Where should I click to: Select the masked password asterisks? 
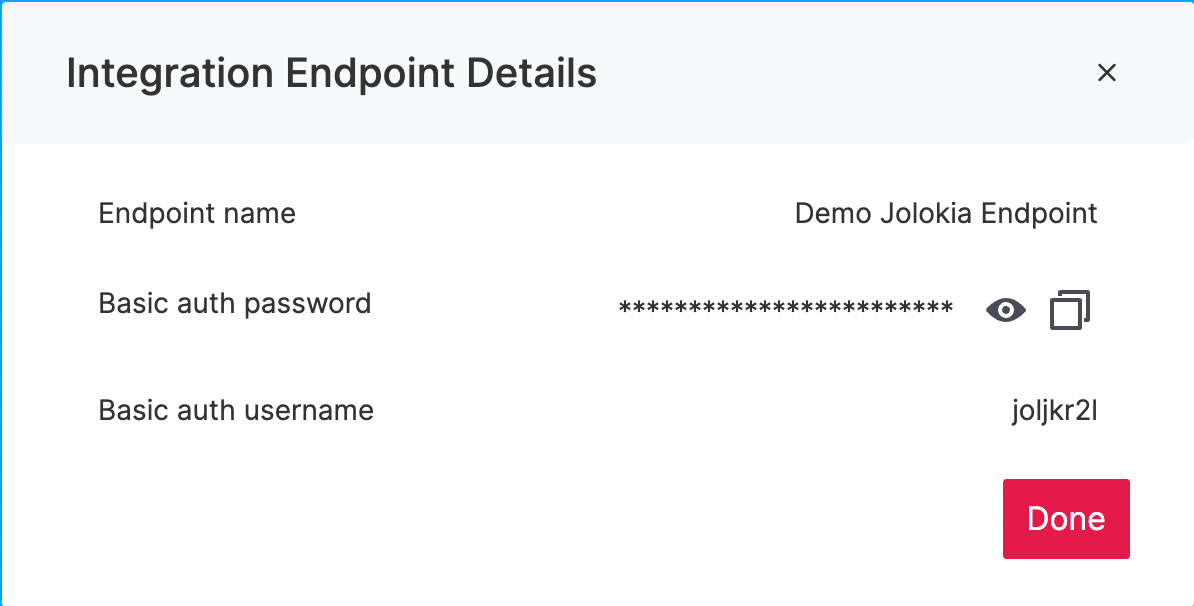pyautogui.click(x=786, y=305)
